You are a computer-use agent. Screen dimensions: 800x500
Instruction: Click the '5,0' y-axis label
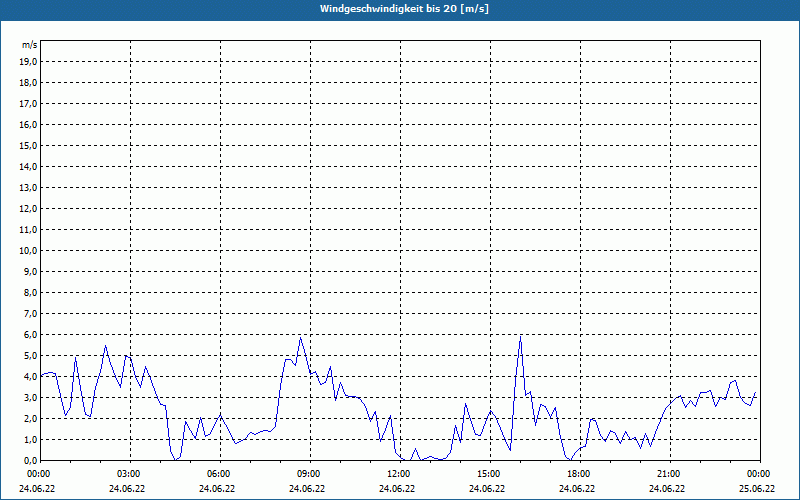[30, 356]
